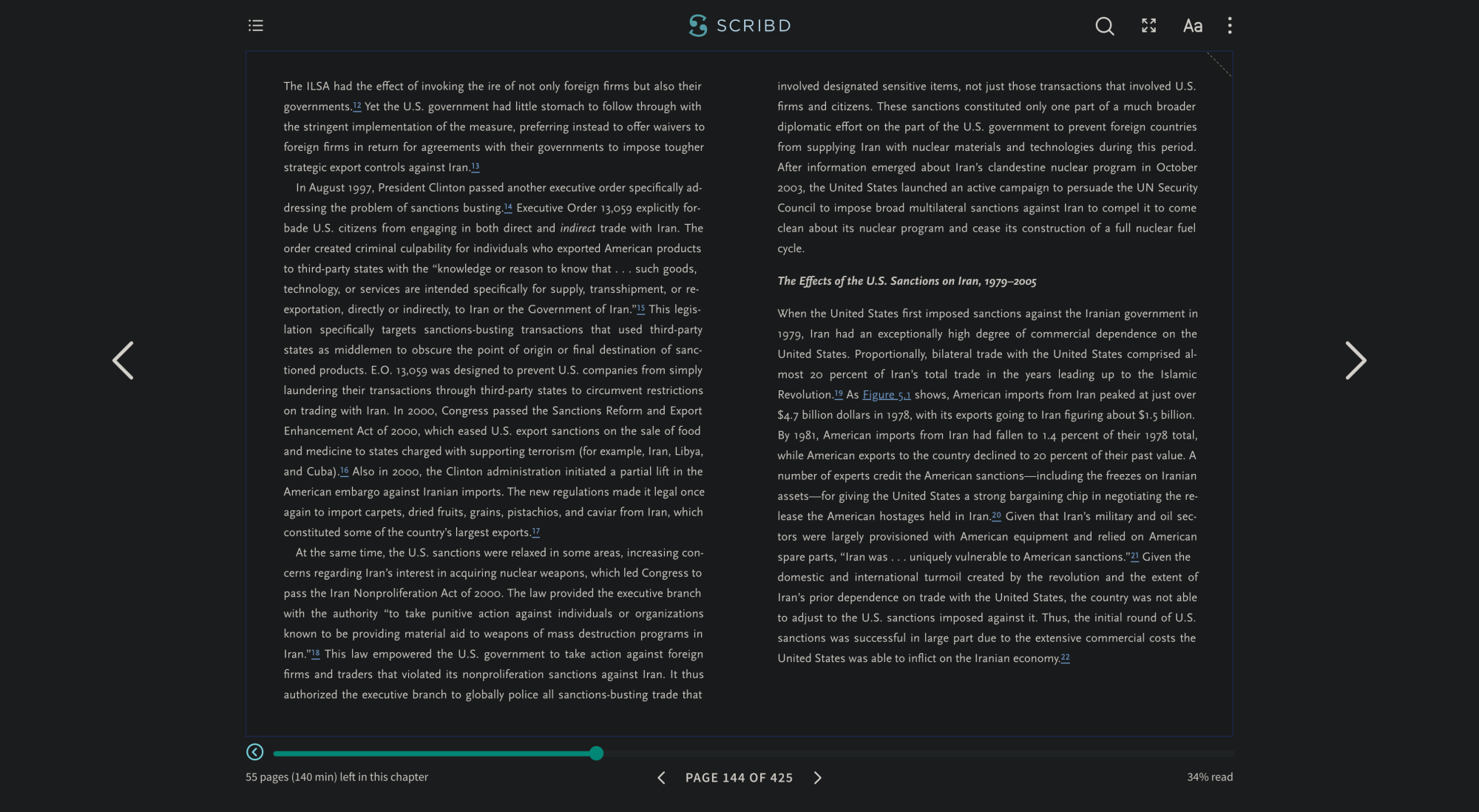The image size is (1479, 812).
Task: Click the back navigation circle button
Action: tap(255, 752)
